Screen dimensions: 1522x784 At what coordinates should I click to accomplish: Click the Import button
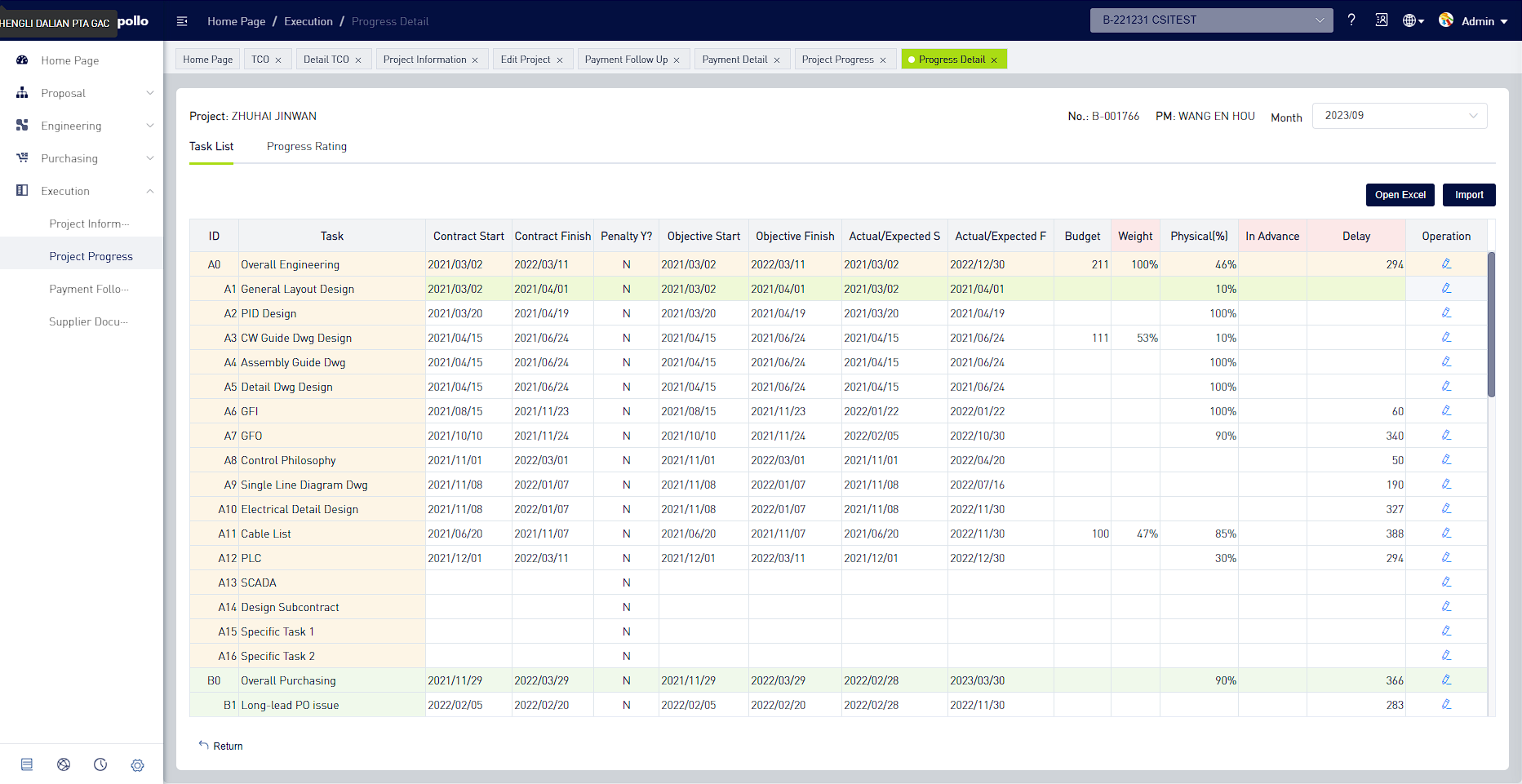click(1469, 195)
